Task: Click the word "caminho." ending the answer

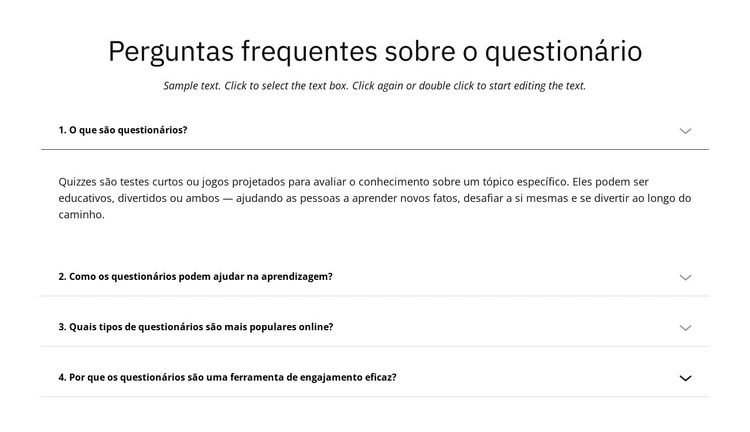Action: coord(81,215)
